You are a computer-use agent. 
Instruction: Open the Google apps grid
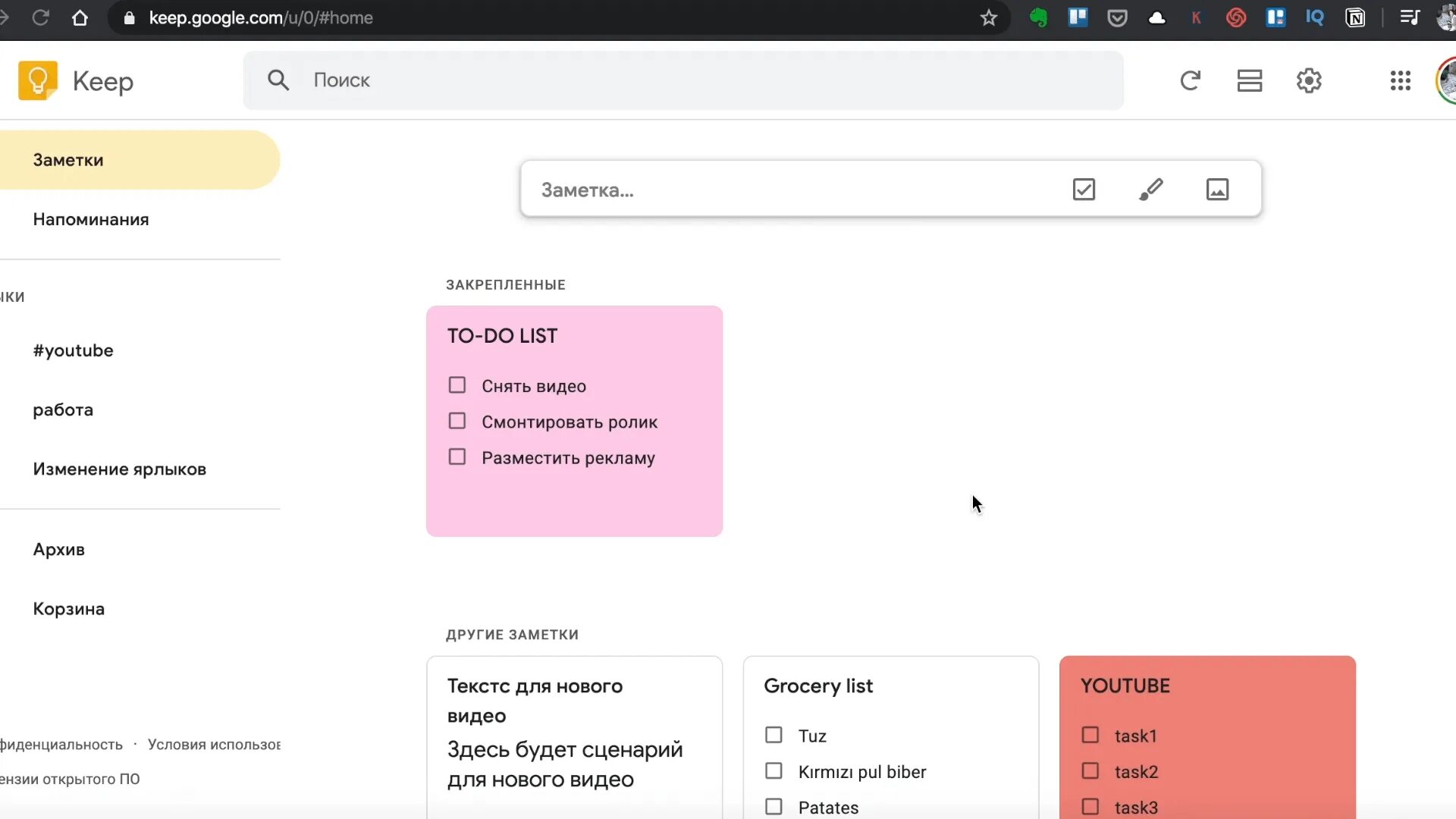(1400, 80)
